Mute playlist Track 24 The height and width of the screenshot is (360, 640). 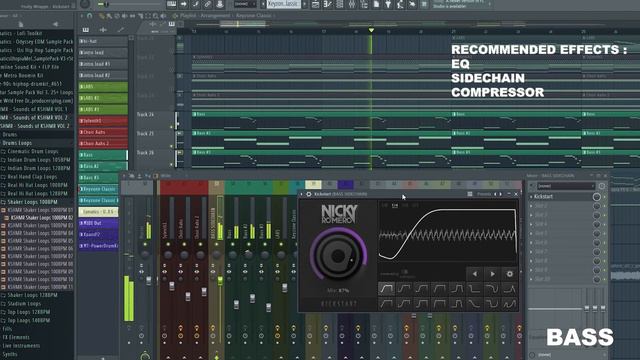click(x=171, y=127)
